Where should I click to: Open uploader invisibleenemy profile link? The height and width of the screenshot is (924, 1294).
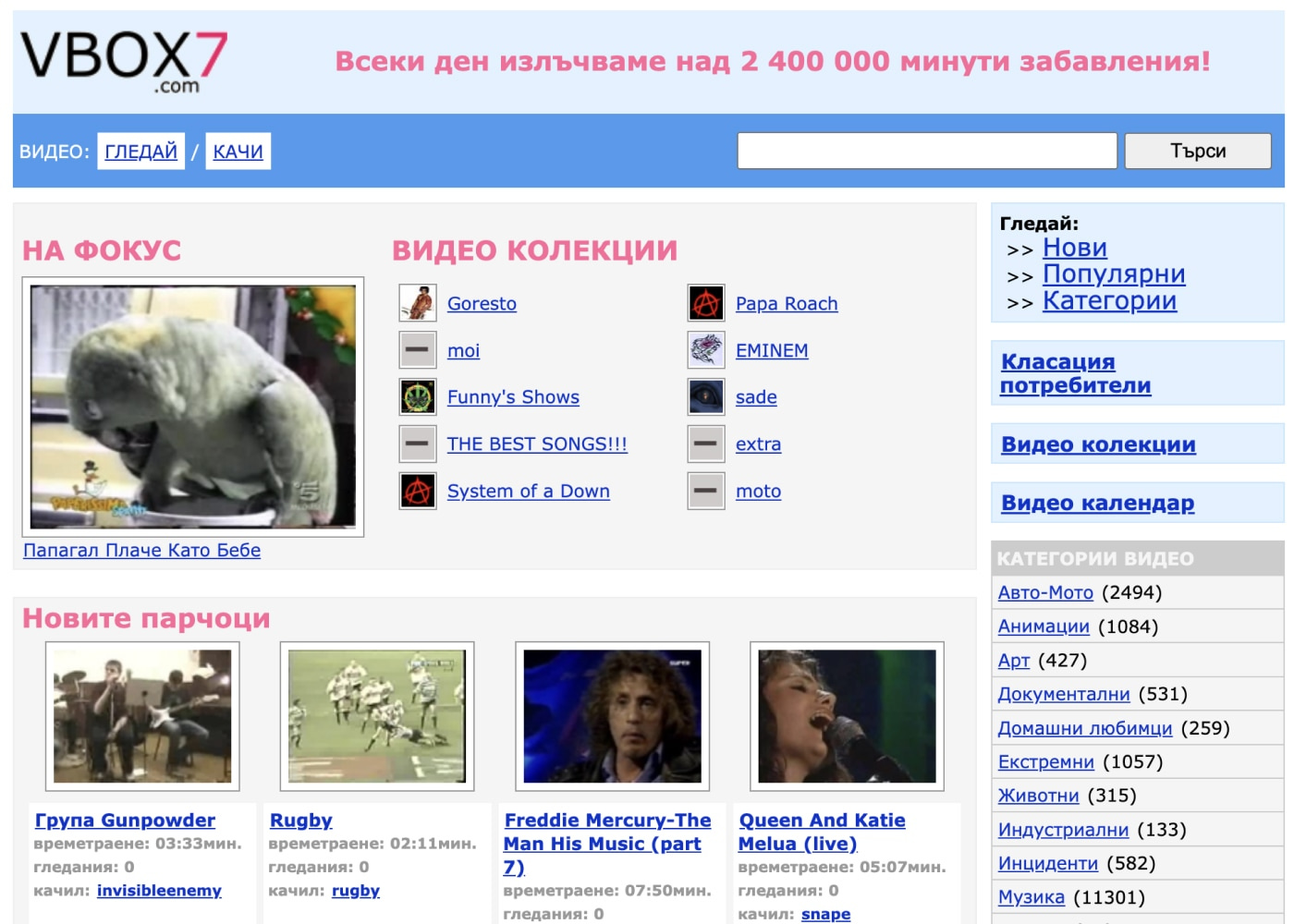pos(159,891)
